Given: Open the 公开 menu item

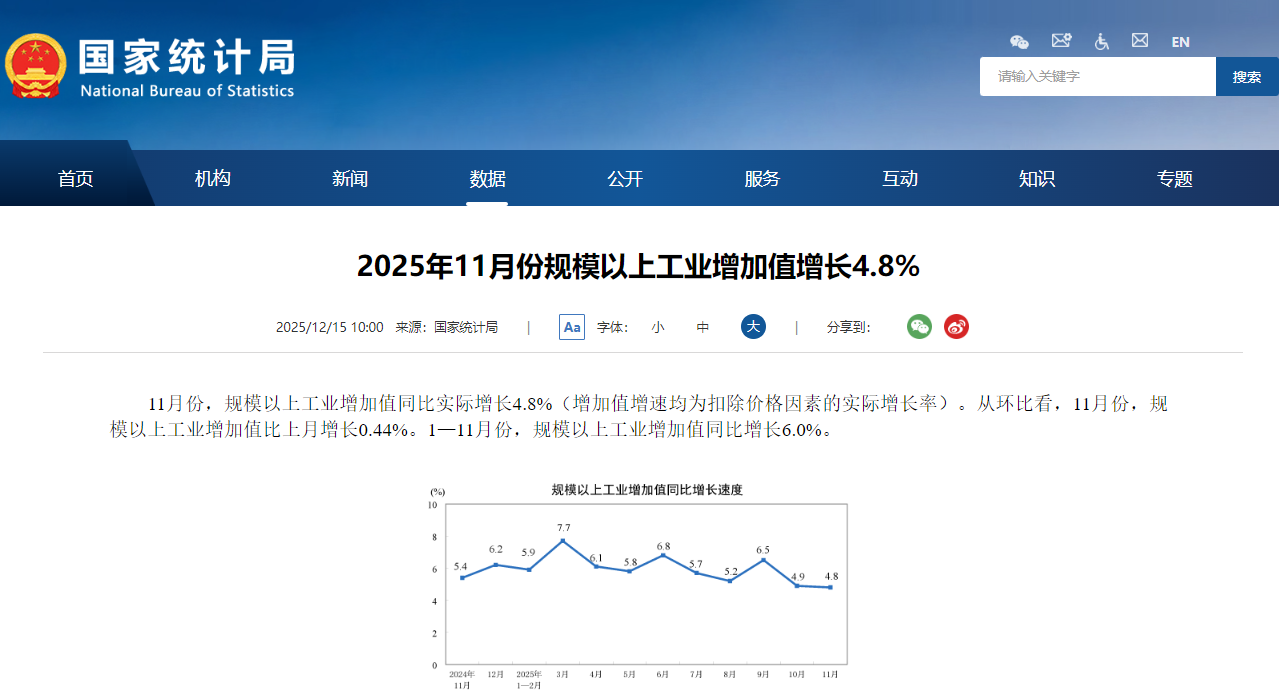Looking at the screenshot, I should pyautogui.click(x=625, y=178).
